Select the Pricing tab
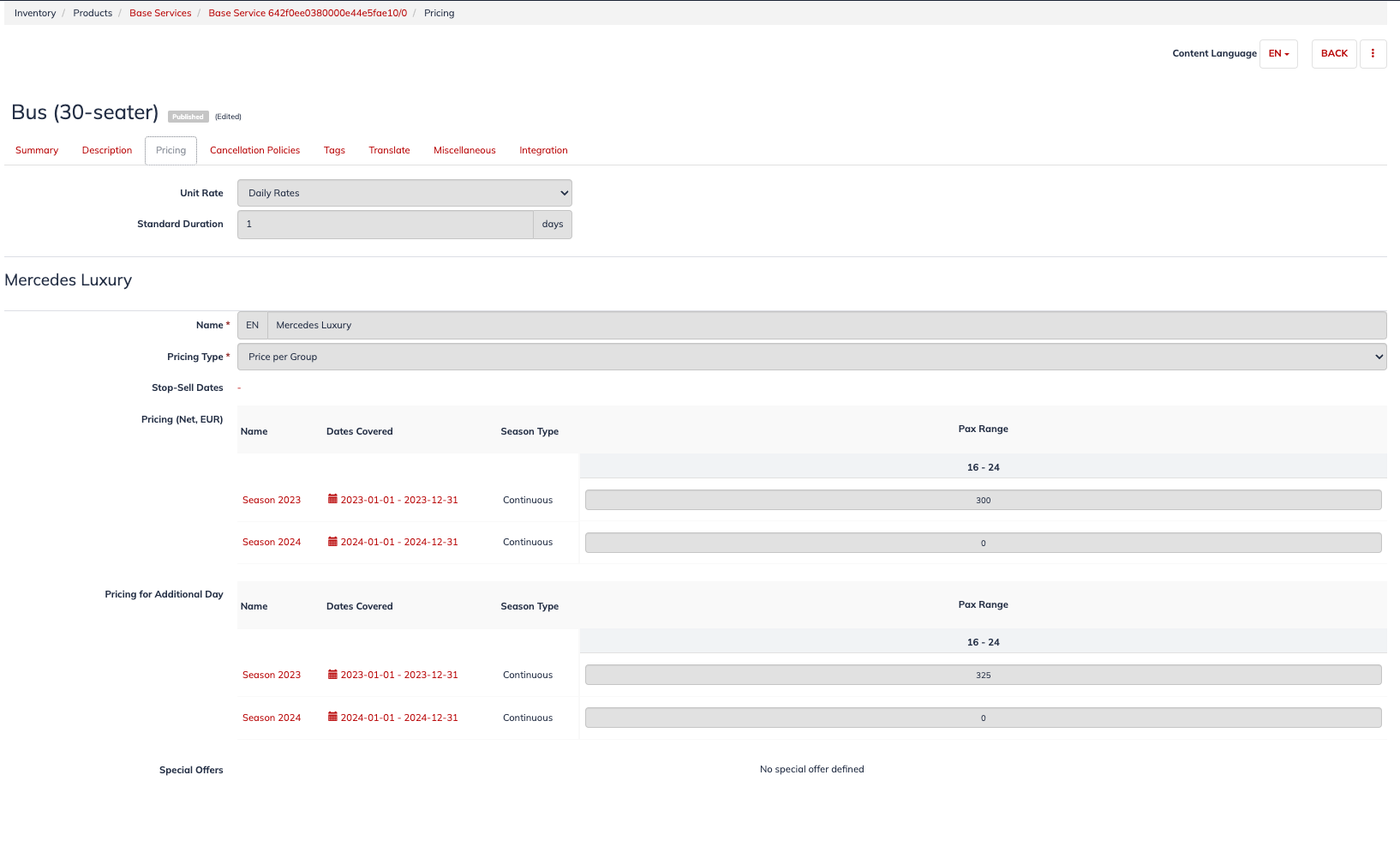This screenshot has height=847, width=1400. point(171,150)
